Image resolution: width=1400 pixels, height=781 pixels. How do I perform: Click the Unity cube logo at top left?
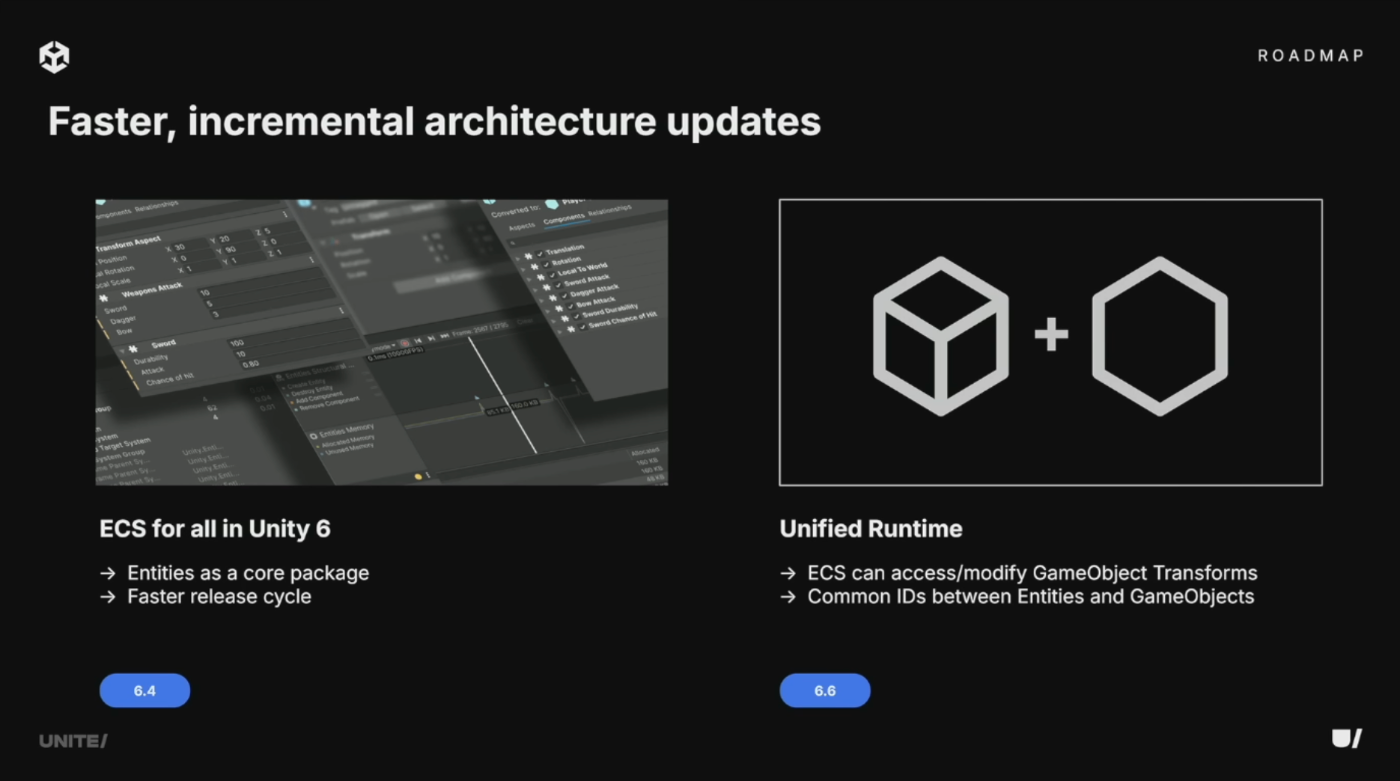point(54,57)
